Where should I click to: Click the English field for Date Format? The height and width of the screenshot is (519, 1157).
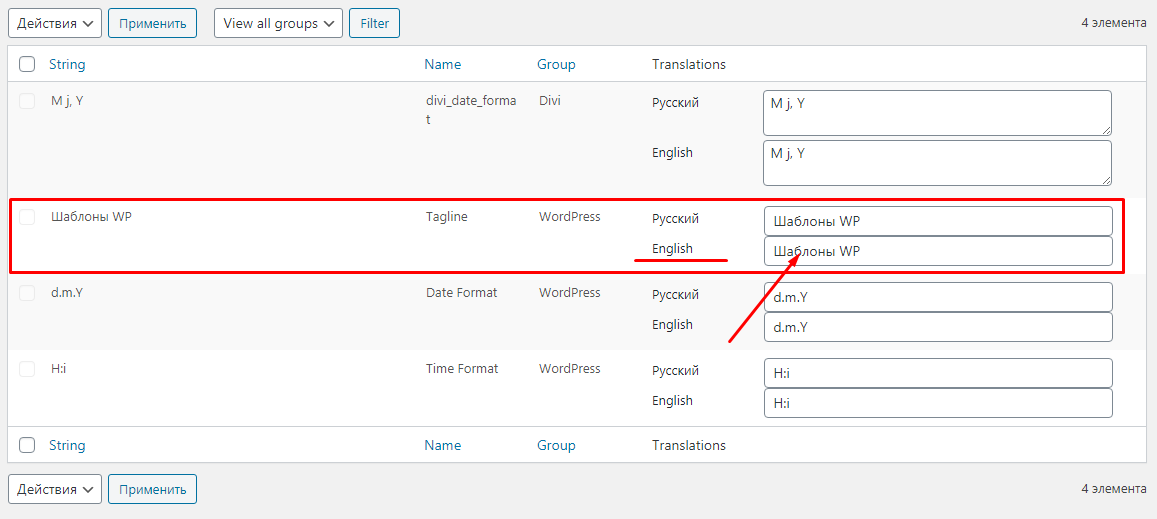tap(937, 327)
